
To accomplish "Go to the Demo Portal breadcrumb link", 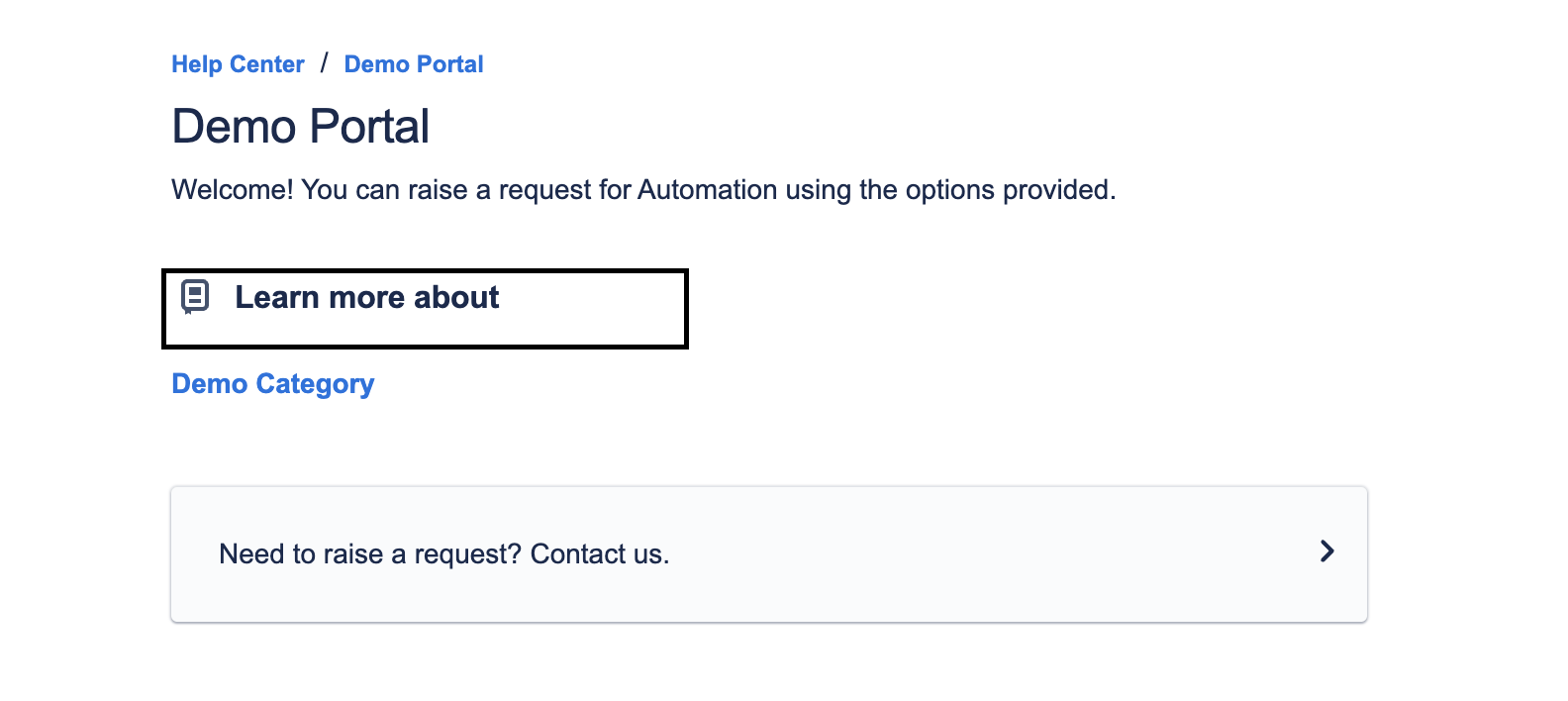I will 414,64.
